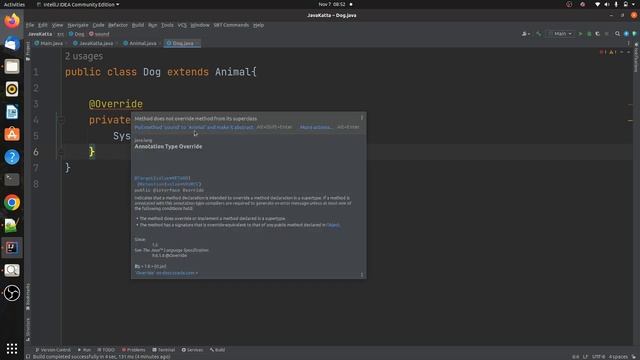
Task: Open the Code menu
Action: 98,25
